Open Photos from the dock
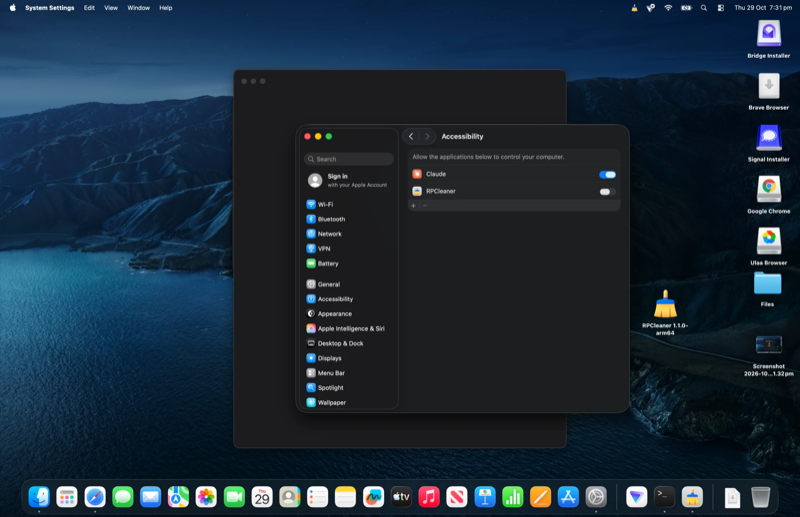800x517 pixels. click(x=206, y=497)
